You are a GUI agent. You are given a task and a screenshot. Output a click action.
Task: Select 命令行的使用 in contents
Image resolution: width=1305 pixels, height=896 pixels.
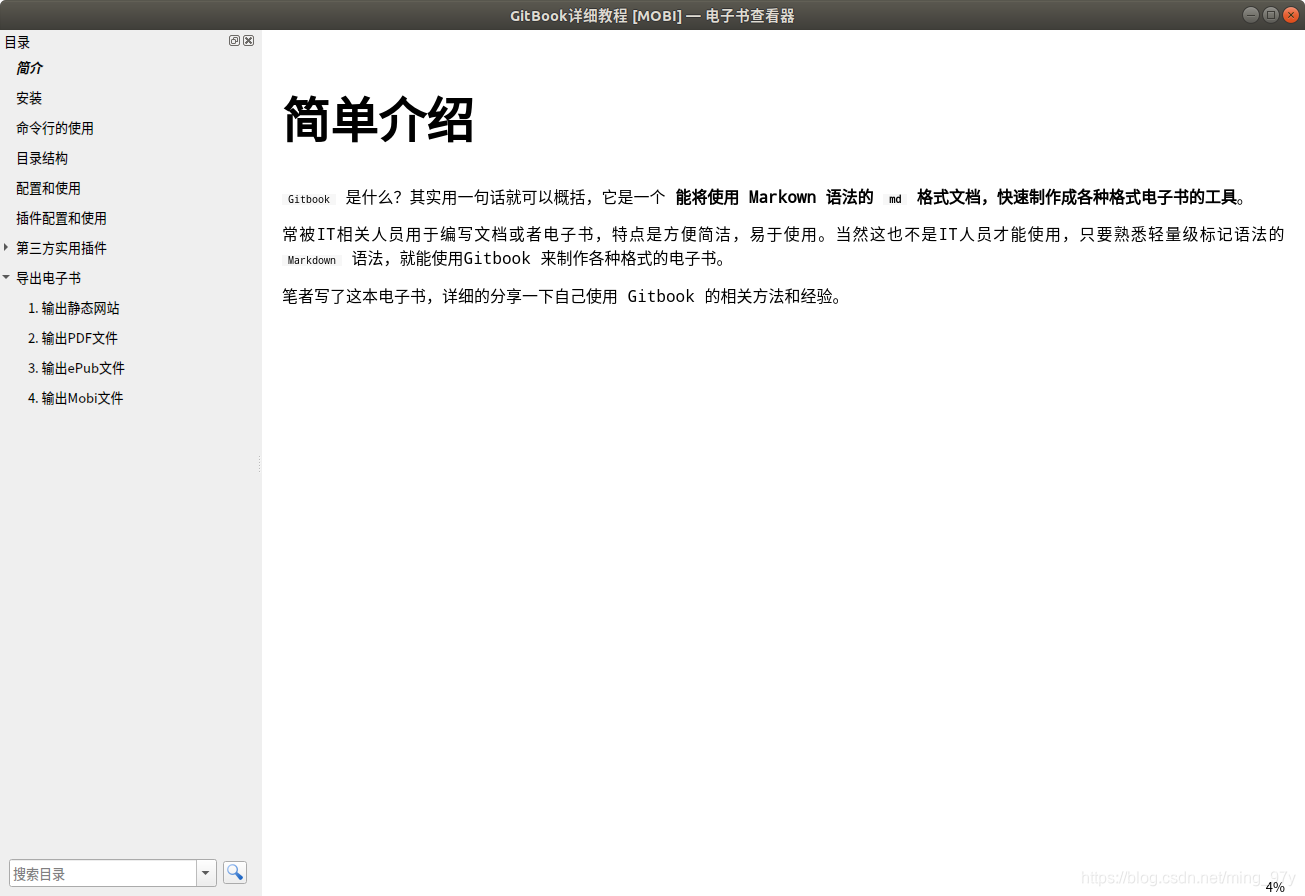click(55, 128)
